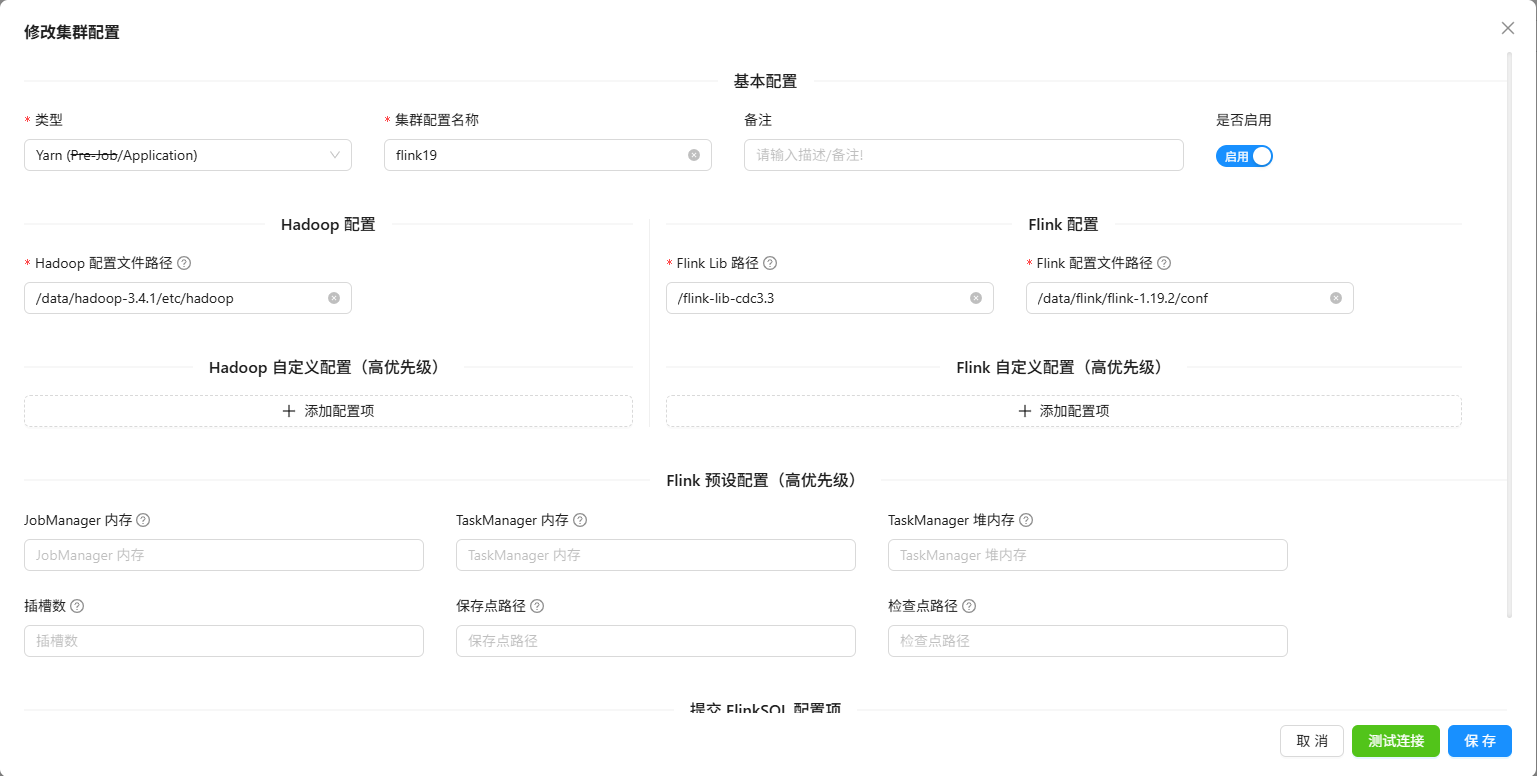Show help for Hadoop 配置文件路径

(x=184, y=263)
